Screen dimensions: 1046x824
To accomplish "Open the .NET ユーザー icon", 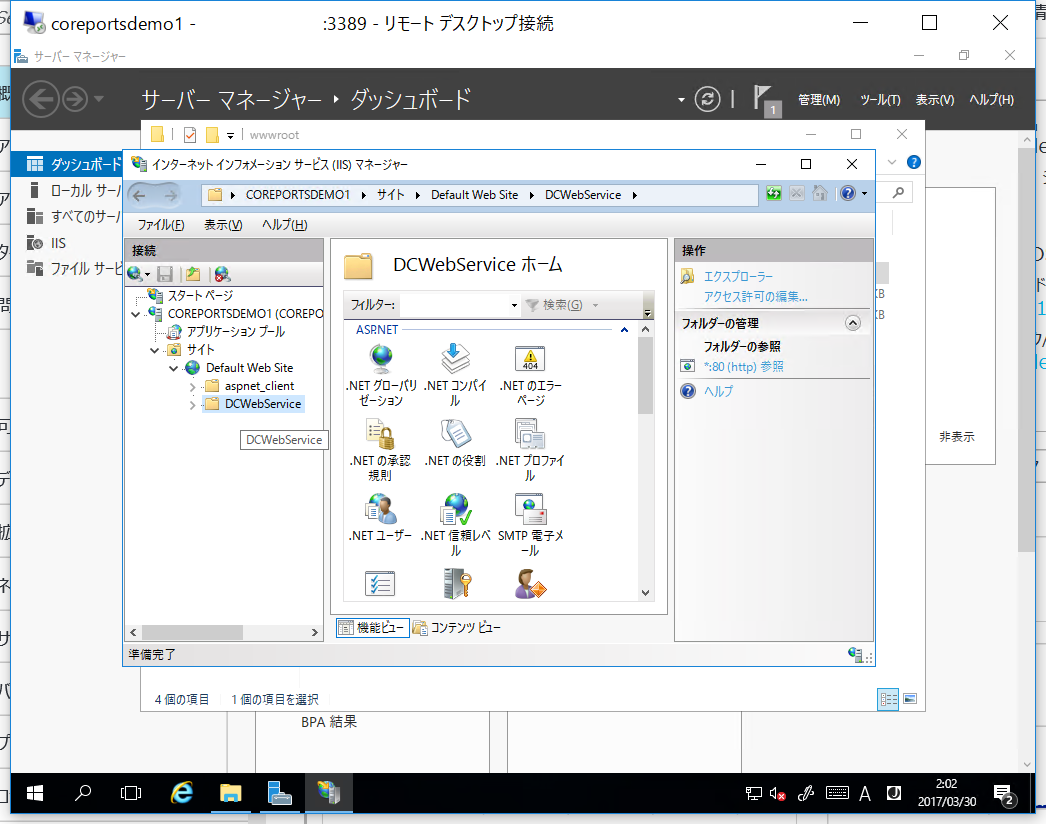I will [381, 518].
